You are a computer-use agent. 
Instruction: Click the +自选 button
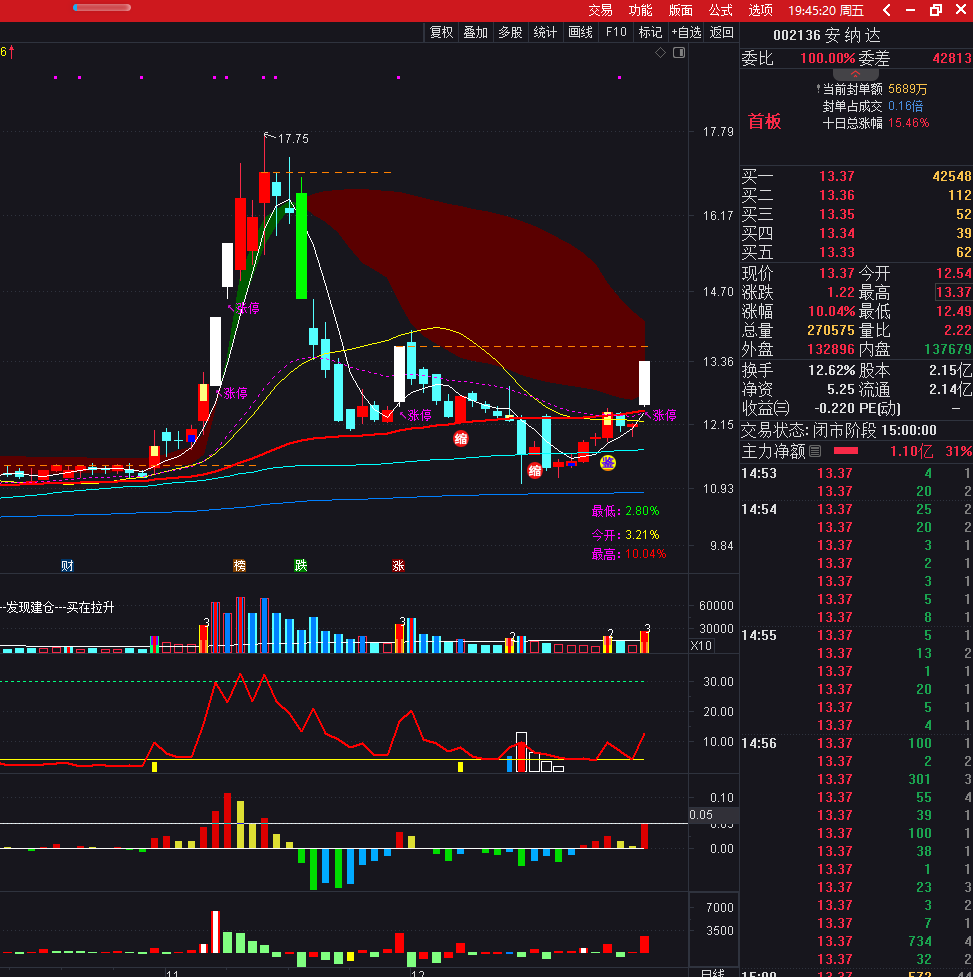(686, 32)
